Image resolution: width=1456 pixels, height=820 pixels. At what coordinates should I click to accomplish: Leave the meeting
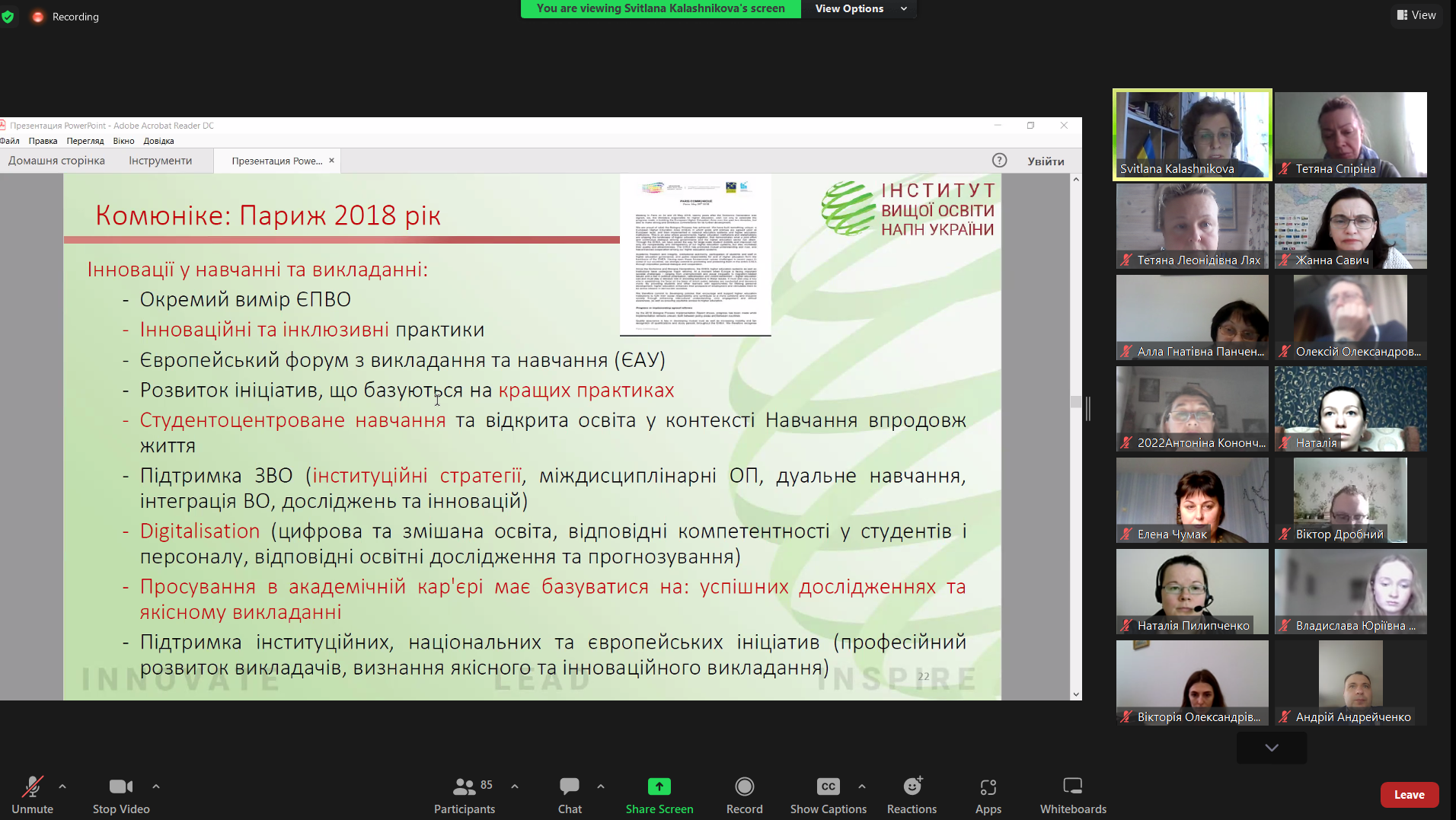click(x=1409, y=794)
